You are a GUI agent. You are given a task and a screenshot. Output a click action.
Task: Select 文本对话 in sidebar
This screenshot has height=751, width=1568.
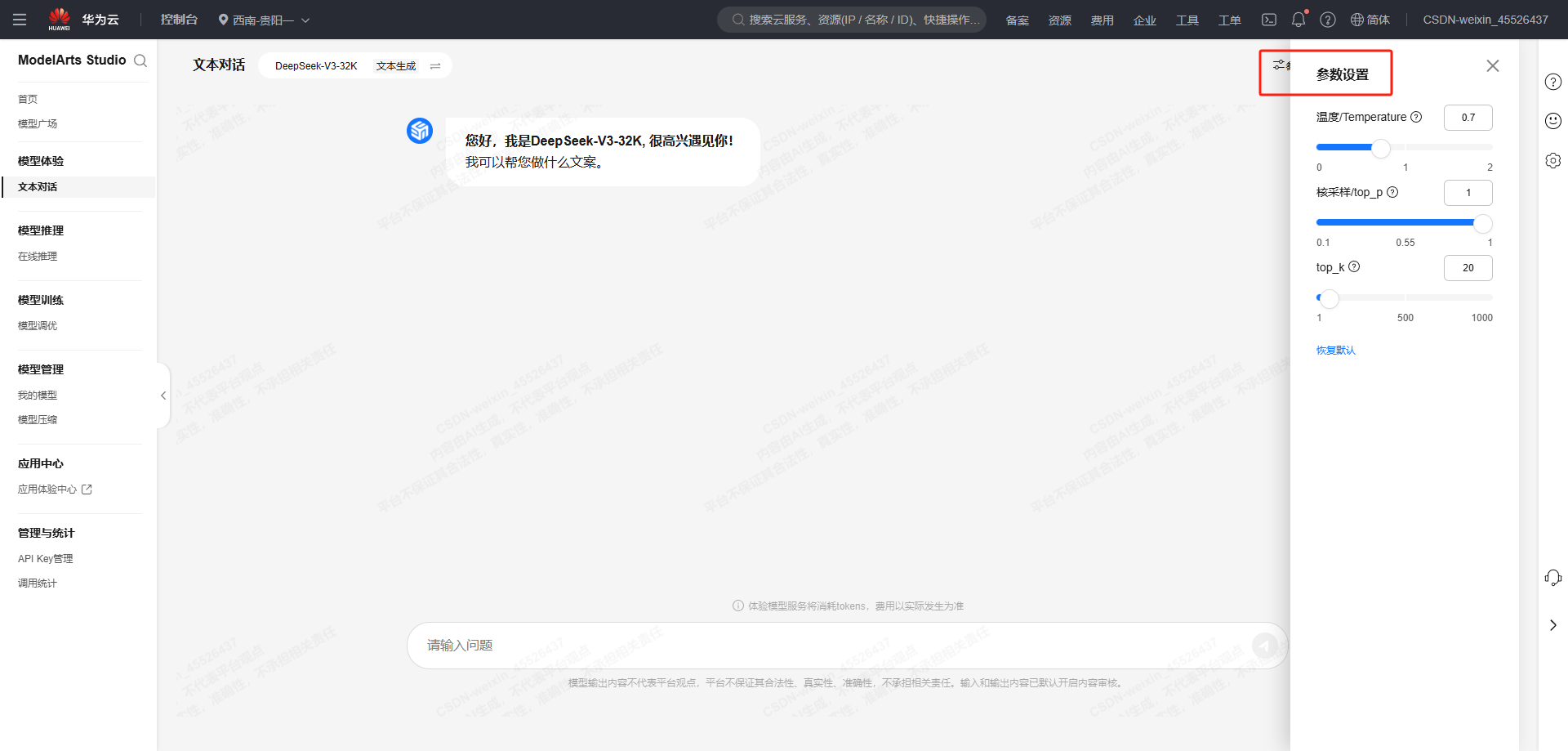pyautogui.click(x=78, y=187)
